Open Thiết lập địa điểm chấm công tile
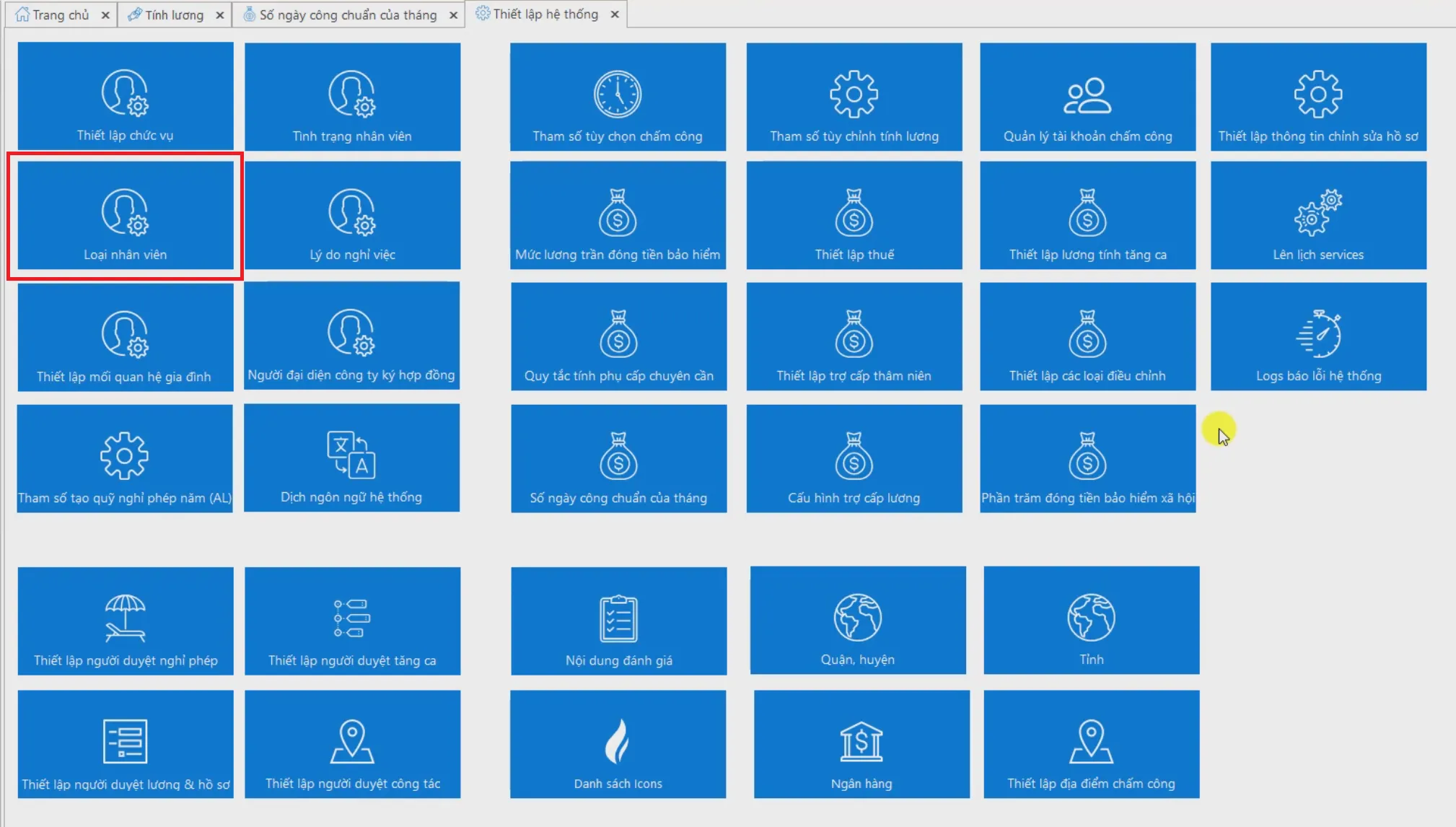1456x827 pixels. point(1091,744)
